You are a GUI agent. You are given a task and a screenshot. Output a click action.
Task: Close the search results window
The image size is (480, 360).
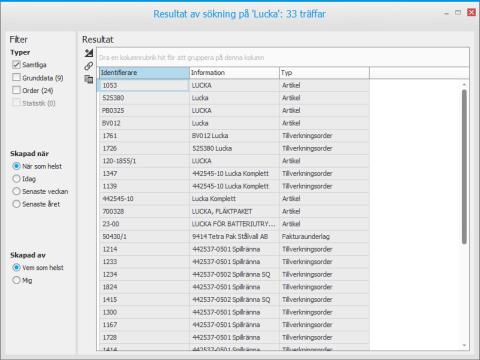point(471,13)
